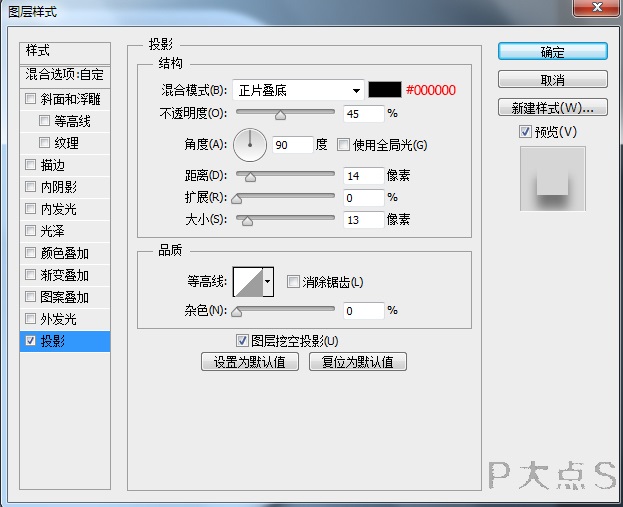Tick the 消除锯齿 checkbox
Viewport: 623px width, 507px height.
click(293, 282)
